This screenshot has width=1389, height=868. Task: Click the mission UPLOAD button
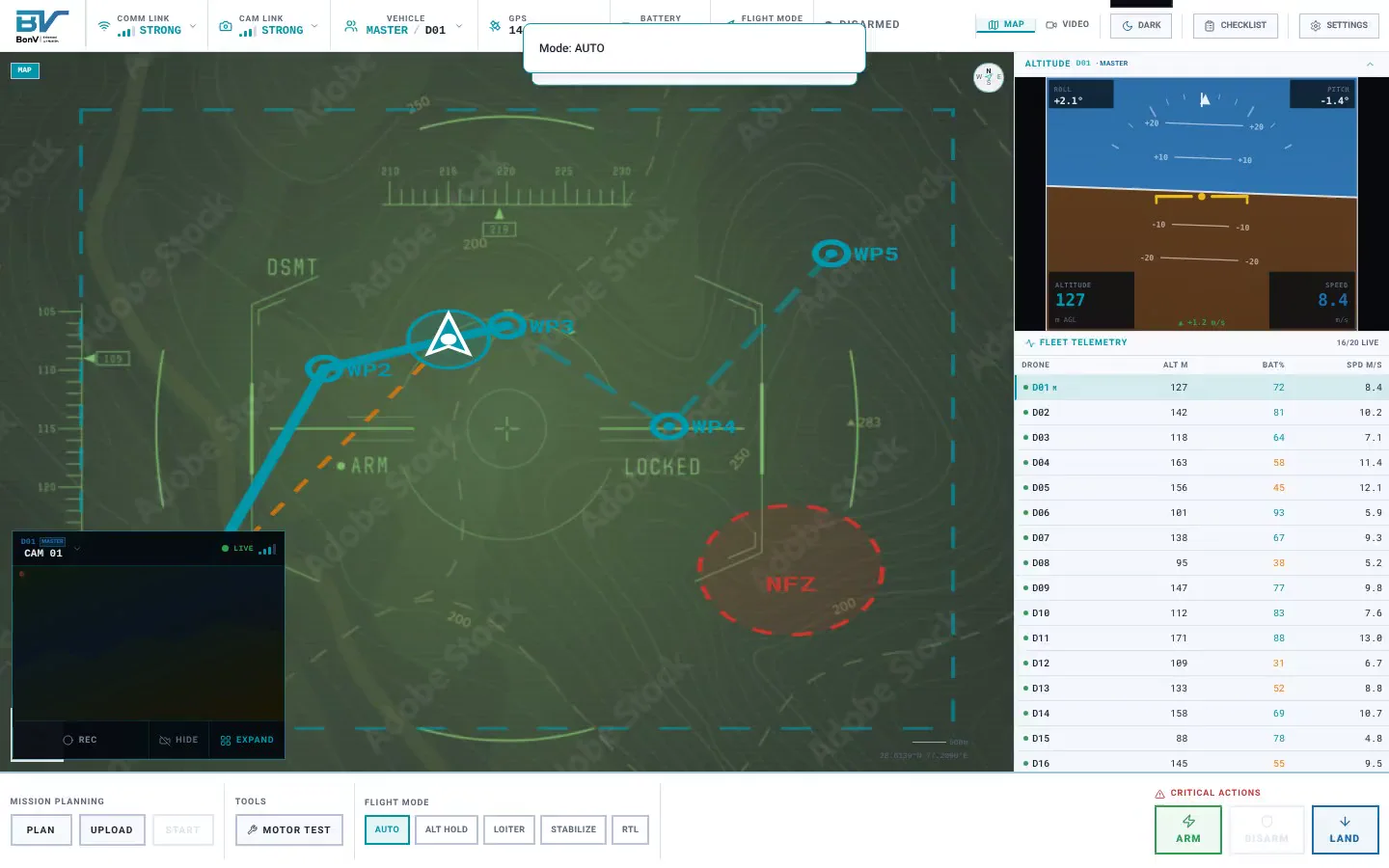(x=112, y=829)
